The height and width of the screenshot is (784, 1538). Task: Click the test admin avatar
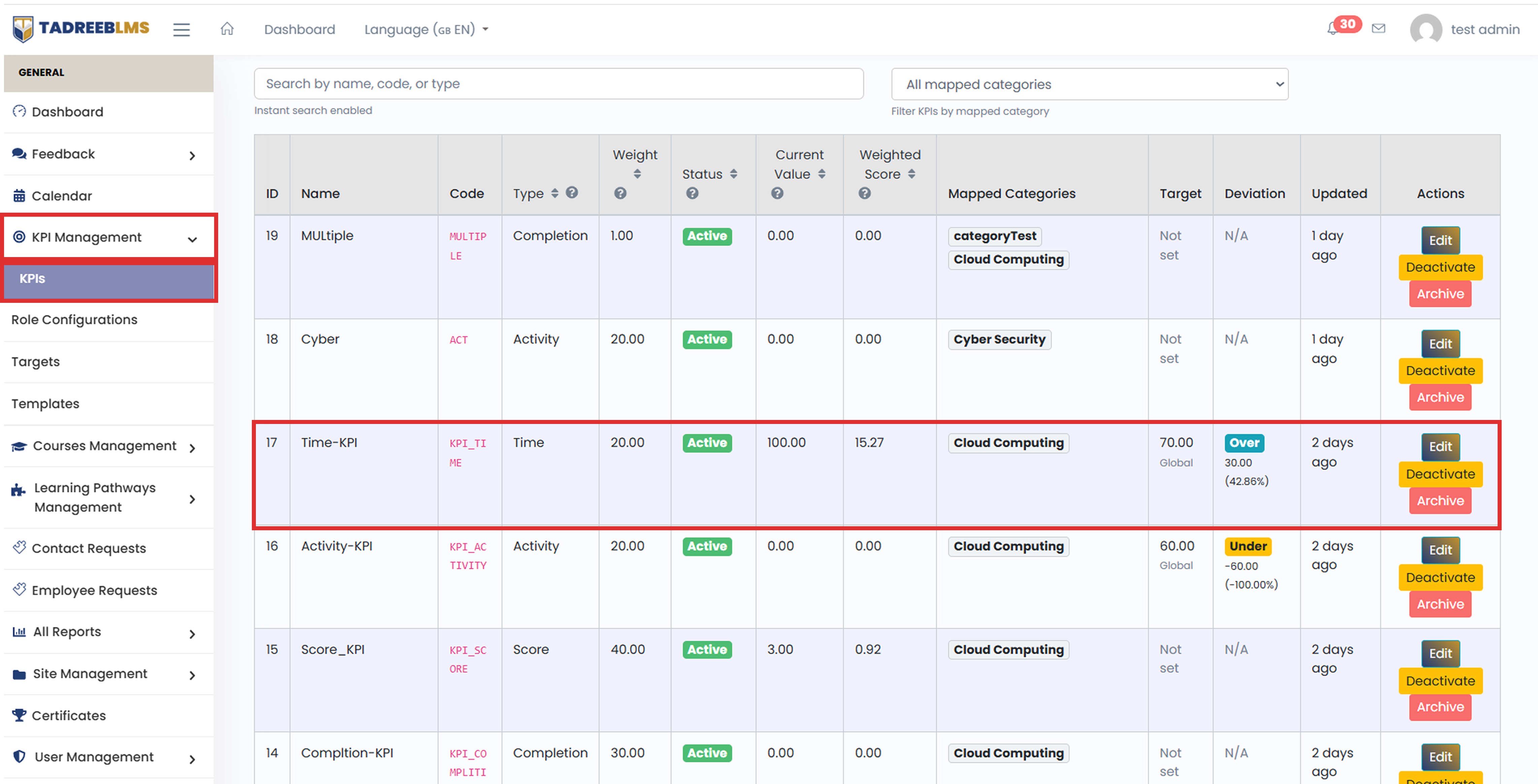[1426, 29]
